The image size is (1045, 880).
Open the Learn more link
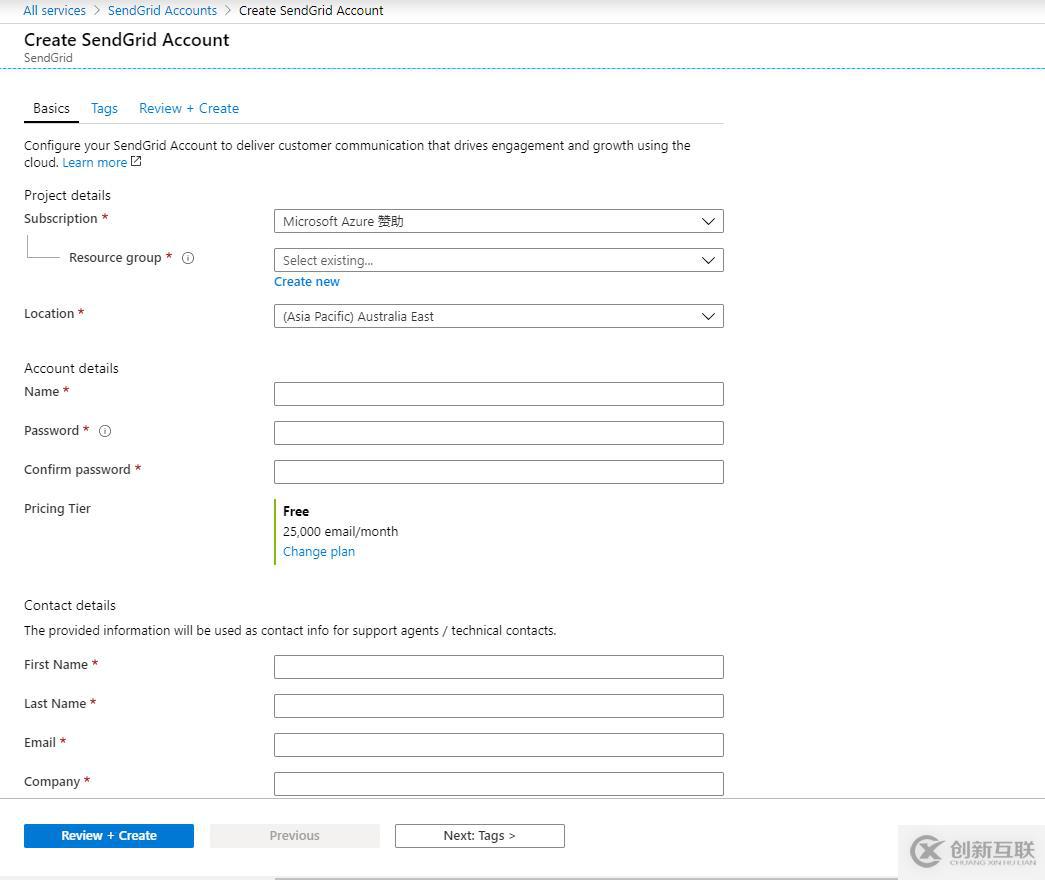tap(94, 163)
